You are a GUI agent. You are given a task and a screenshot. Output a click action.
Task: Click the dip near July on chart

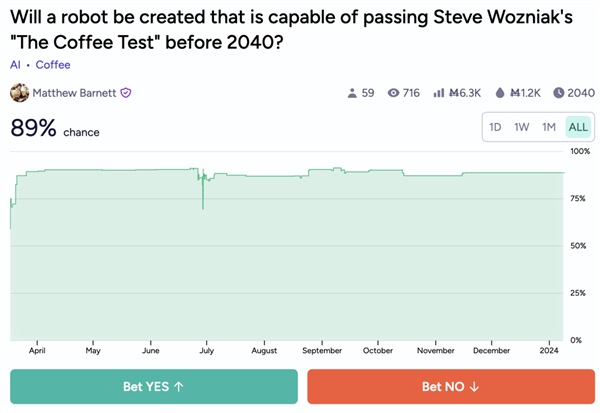click(203, 205)
